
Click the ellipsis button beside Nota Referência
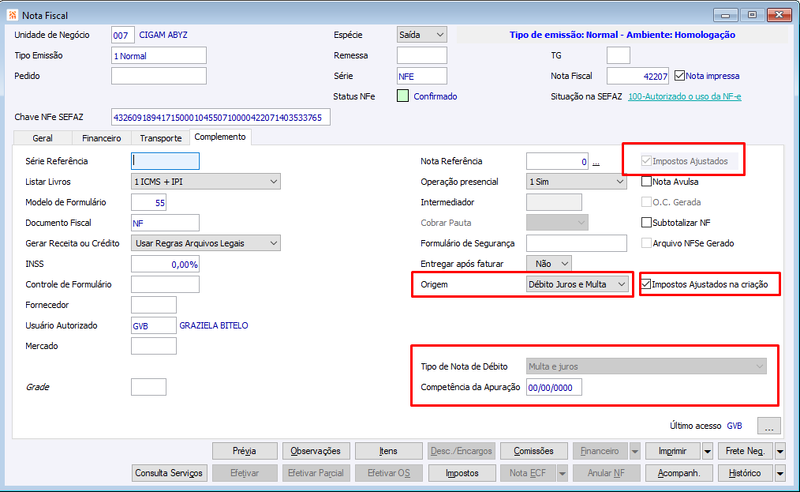pos(596,162)
